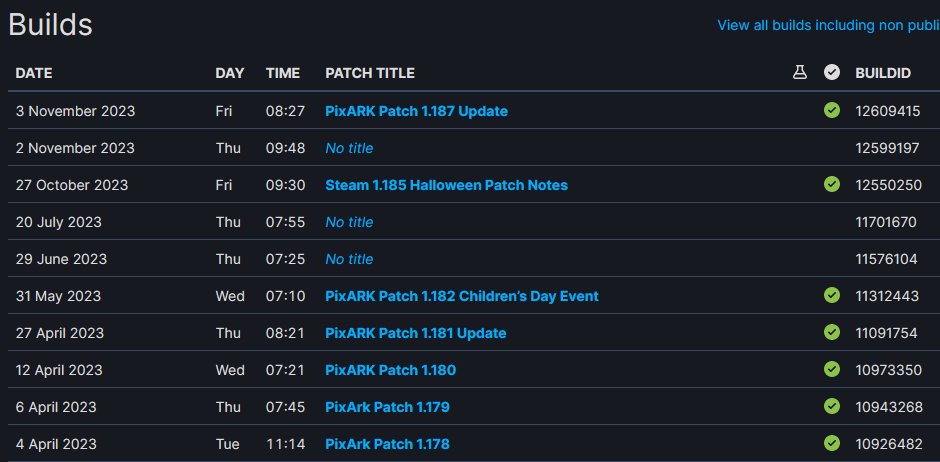Open Steam 1.185 Halloween Patch Notes
This screenshot has width=940, height=462.
pos(446,185)
